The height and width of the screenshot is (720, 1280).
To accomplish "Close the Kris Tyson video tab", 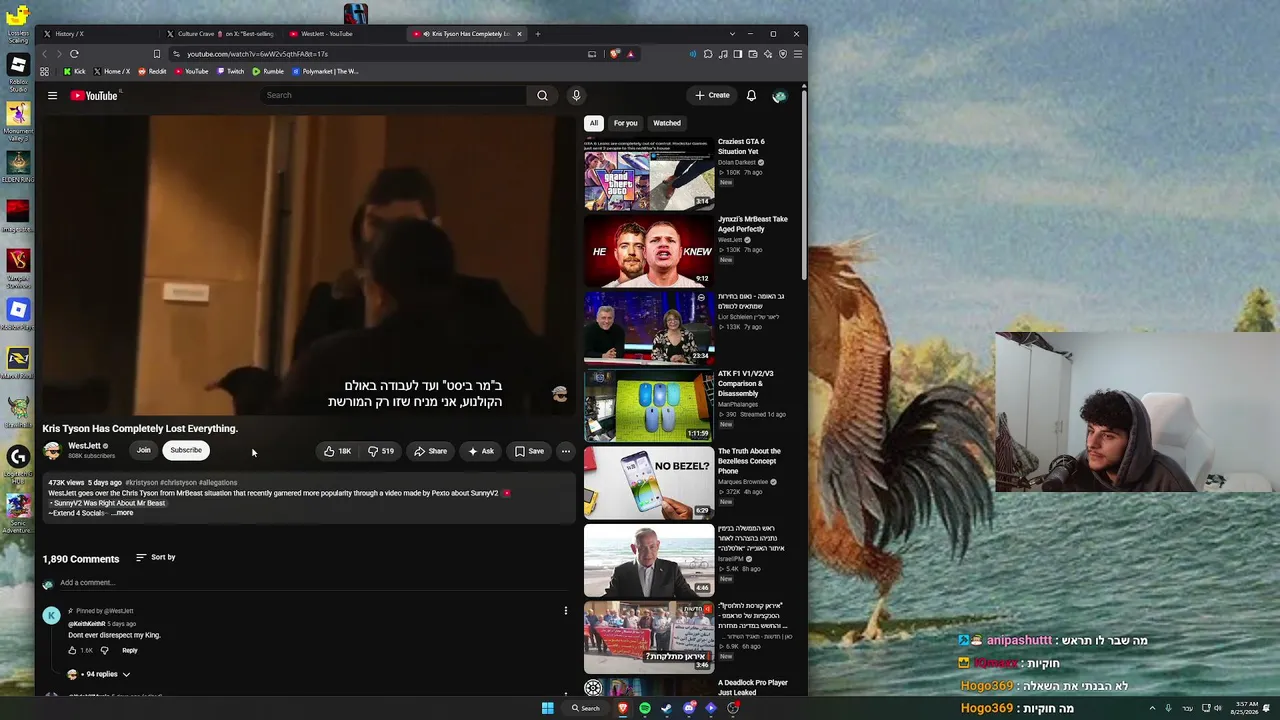I will (x=519, y=34).
